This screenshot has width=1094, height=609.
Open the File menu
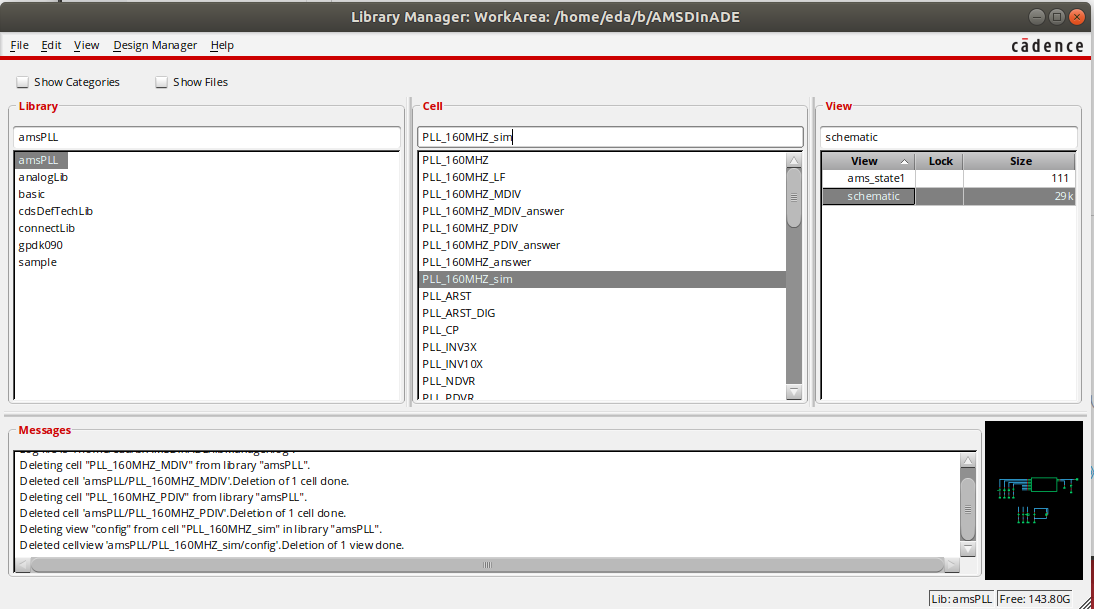(x=20, y=45)
